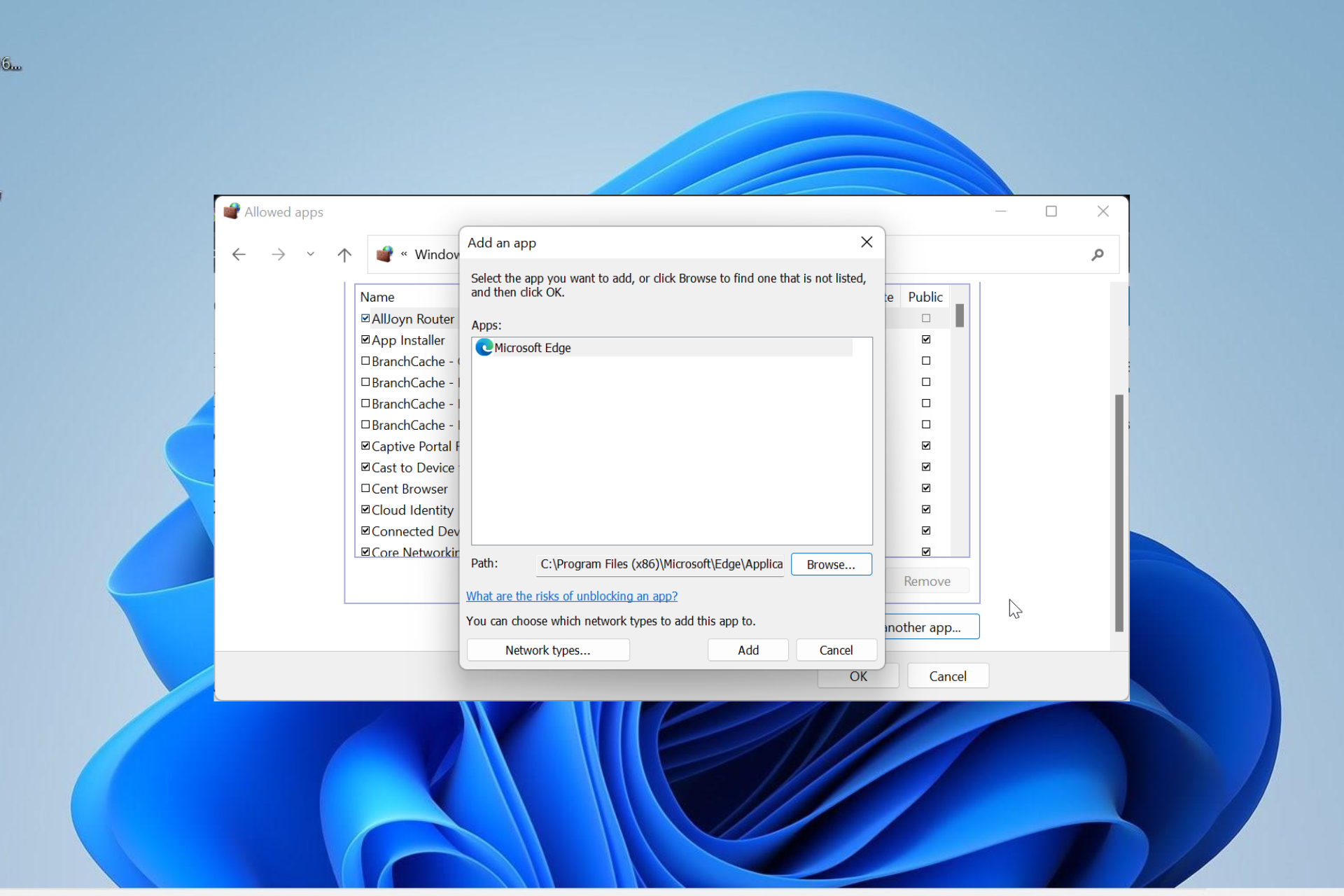The image size is (1344, 896).
Task: Close the Add an app dialog
Action: (866, 242)
